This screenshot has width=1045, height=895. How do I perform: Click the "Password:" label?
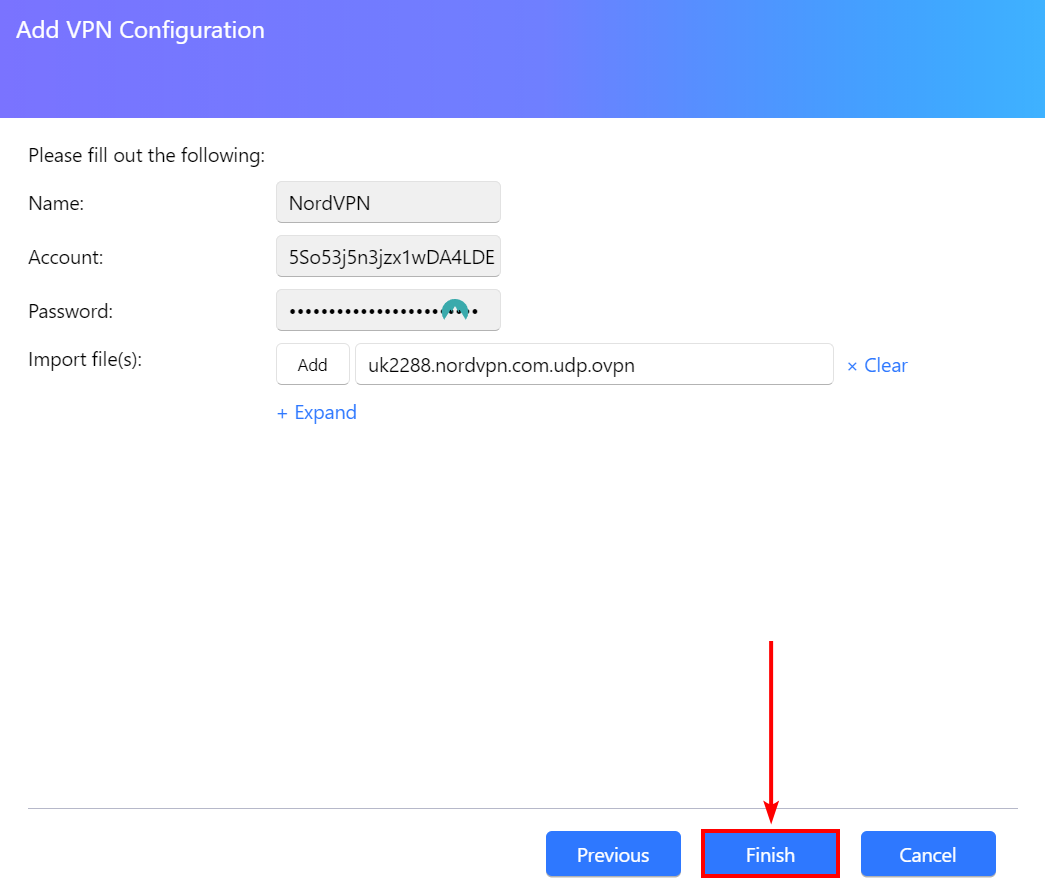(x=70, y=311)
